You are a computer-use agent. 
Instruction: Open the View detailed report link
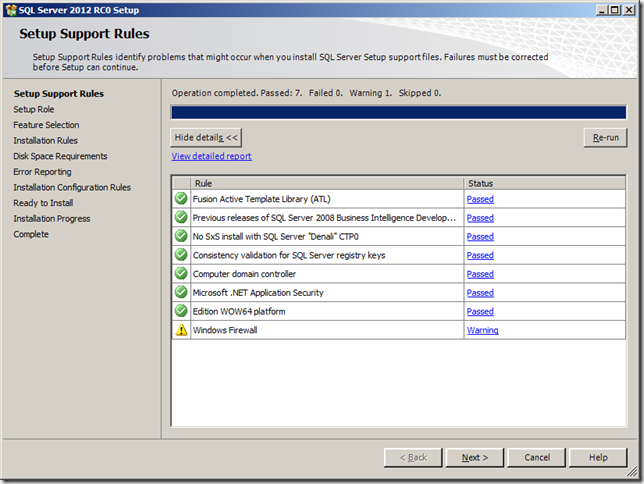(x=211, y=156)
